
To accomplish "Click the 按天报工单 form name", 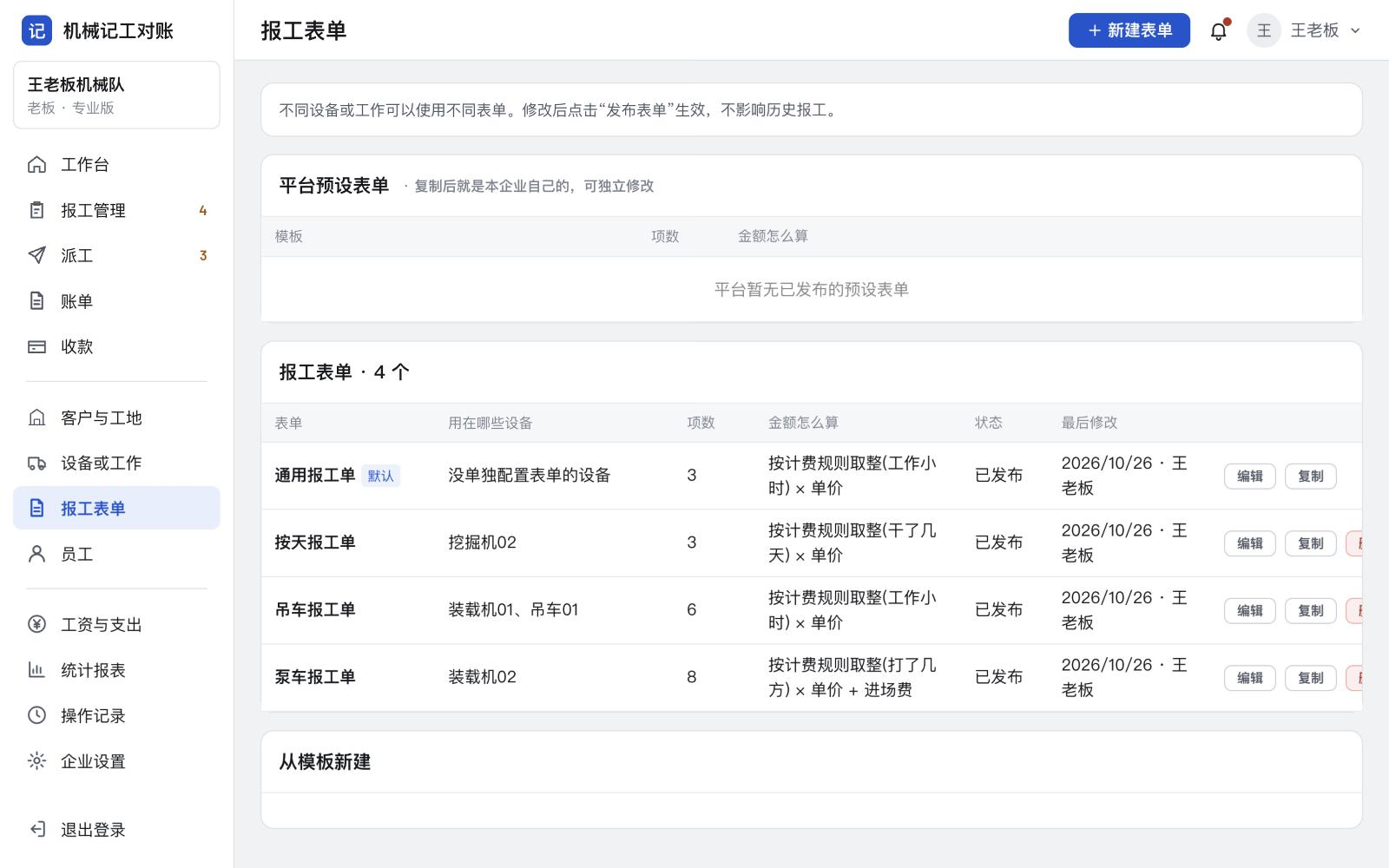I will (x=314, y=542).
